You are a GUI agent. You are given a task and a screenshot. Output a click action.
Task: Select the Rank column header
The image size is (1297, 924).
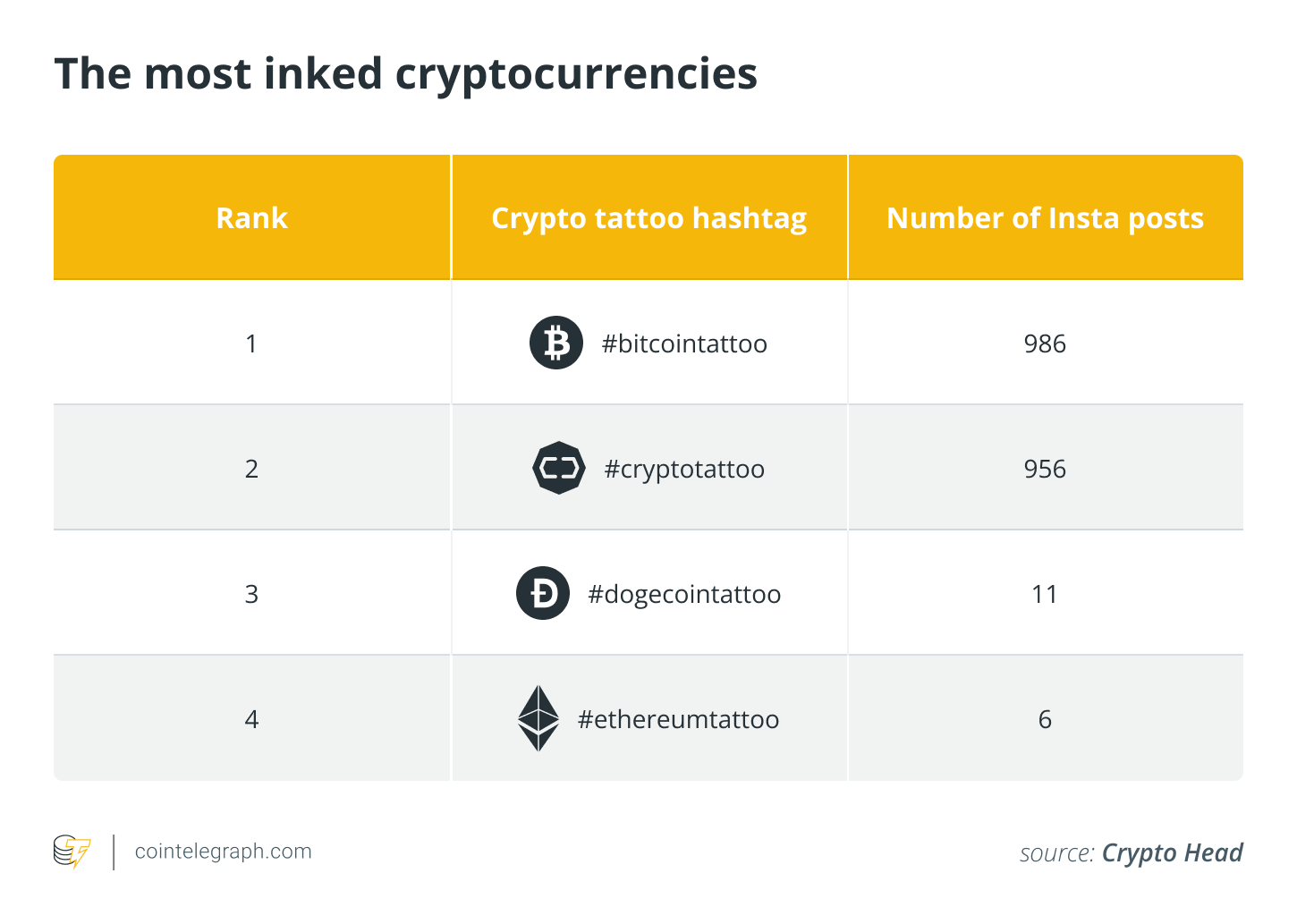tap(251, 218)
